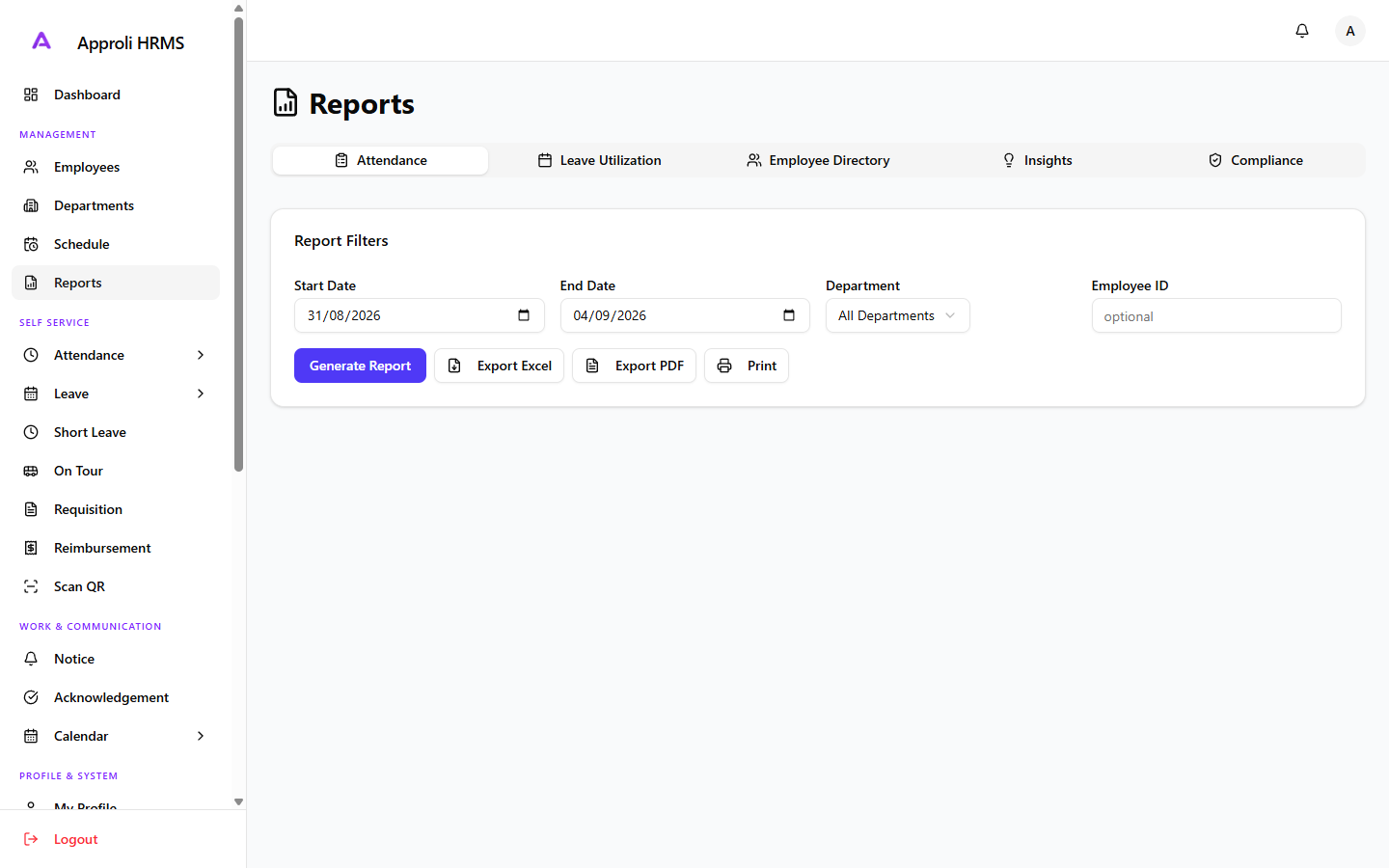
Task: Open Employees page link in sidebar
Action: [116, 167]
